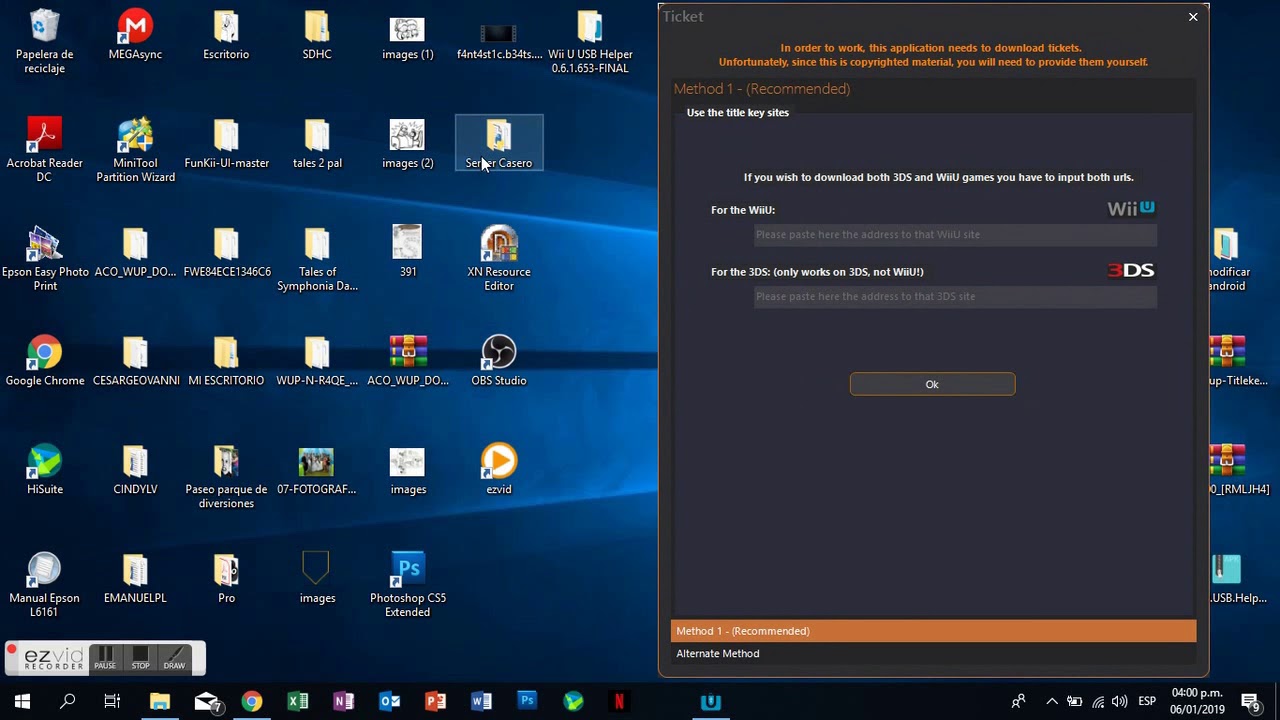
Task: Select XN Resource Editor icon
Action: tap(499, 260)
